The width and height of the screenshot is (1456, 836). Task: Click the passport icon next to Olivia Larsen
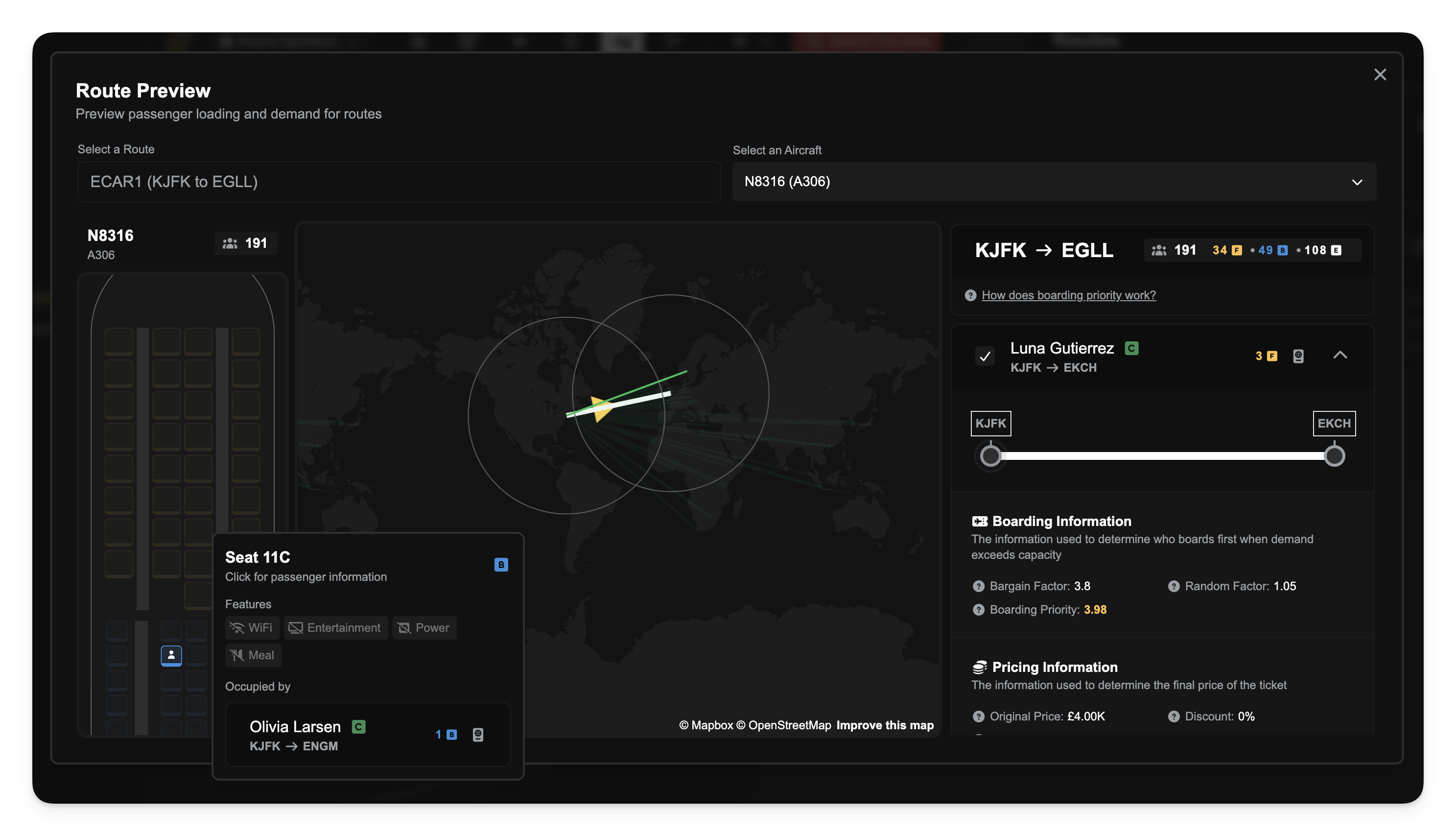(477, 734)
